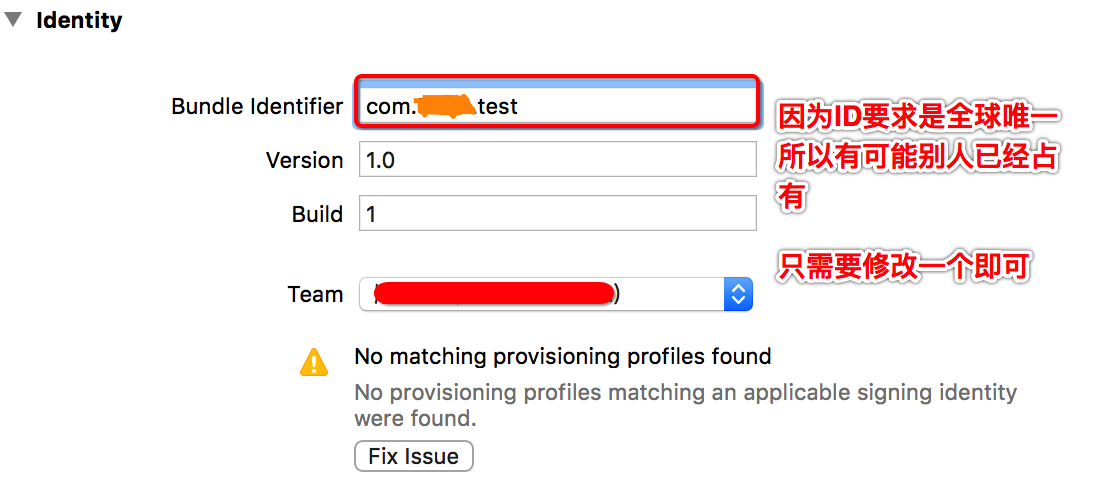Click the word 'test' in Bundle Identifier
The width and height of the screenshot is (1102, 486).
[x=497, y=106]
